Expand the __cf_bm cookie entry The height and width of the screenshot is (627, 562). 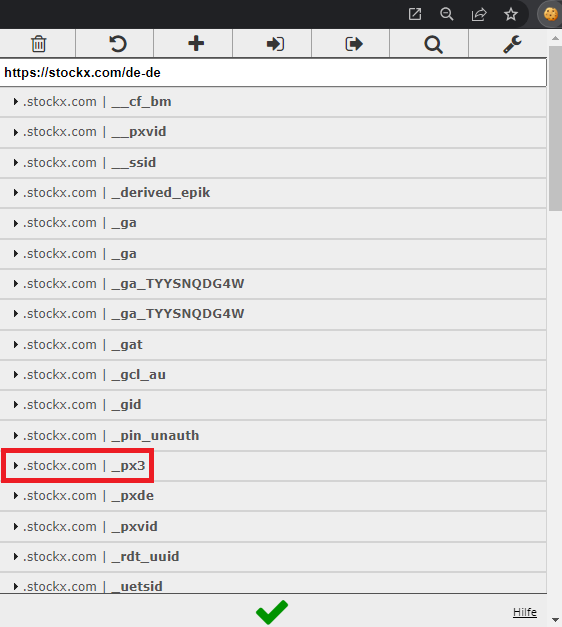pos(273,102)
